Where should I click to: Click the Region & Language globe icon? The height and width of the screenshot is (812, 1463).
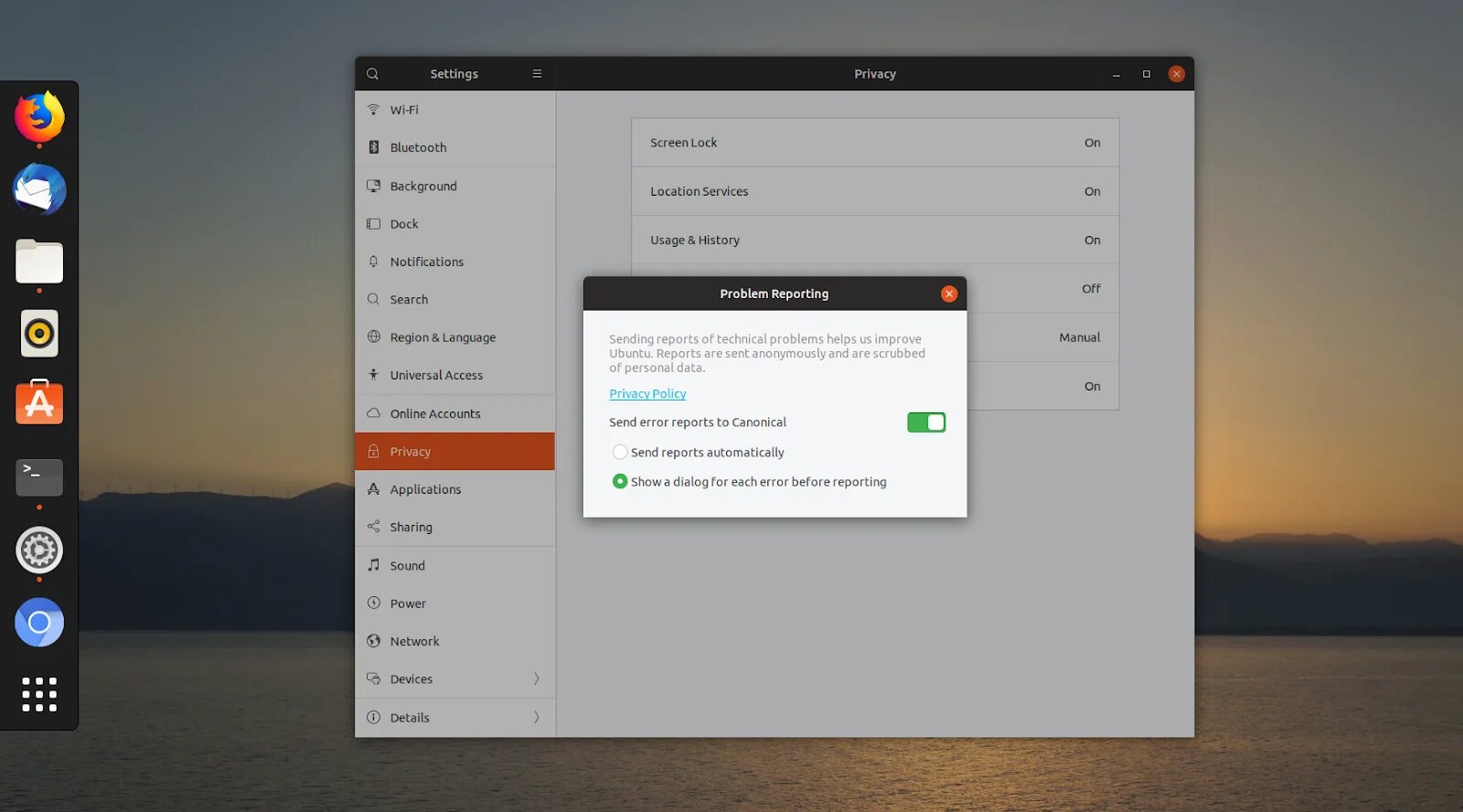(373, 337)
